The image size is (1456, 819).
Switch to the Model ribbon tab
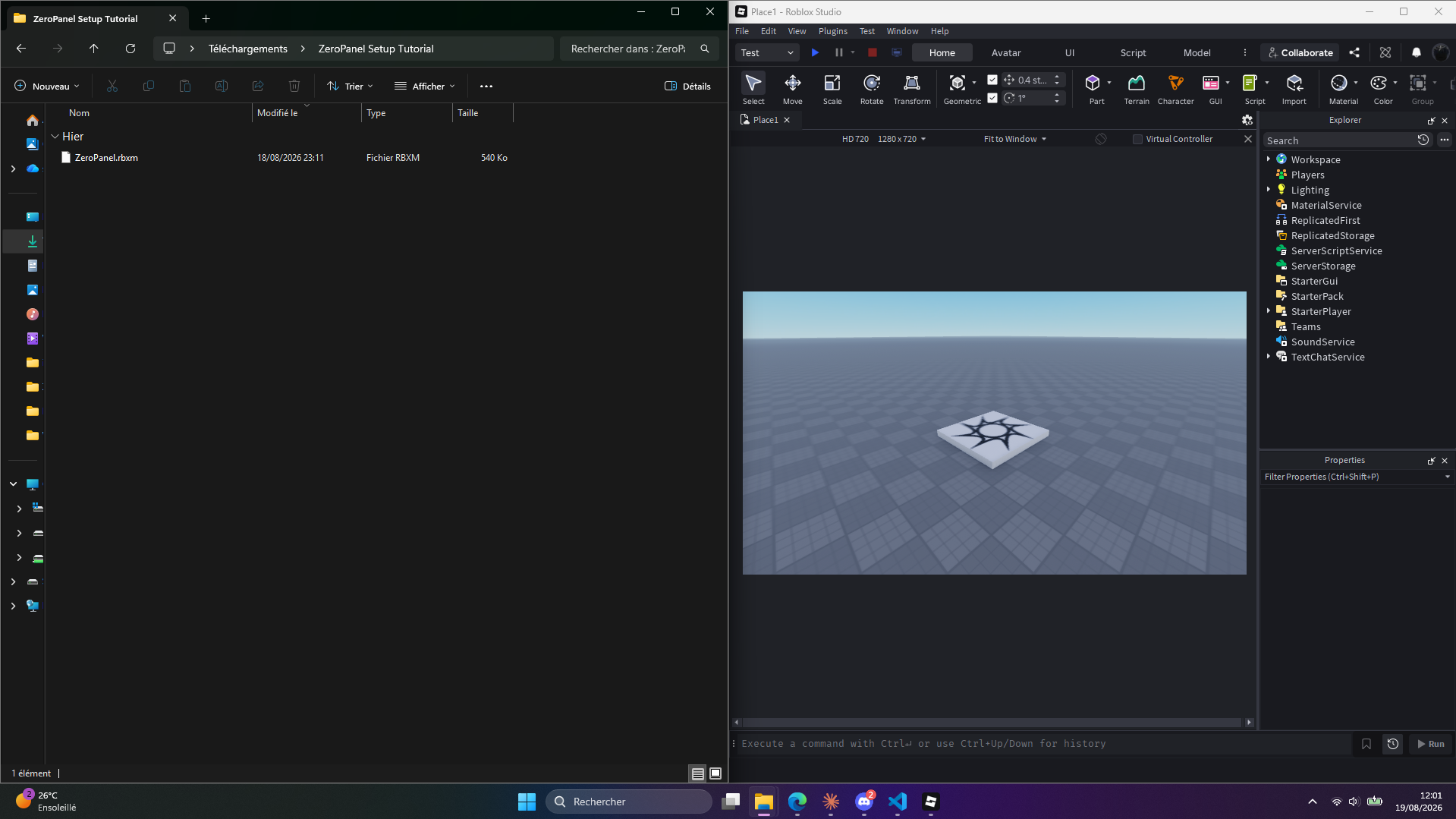[x=1197, y=52]
